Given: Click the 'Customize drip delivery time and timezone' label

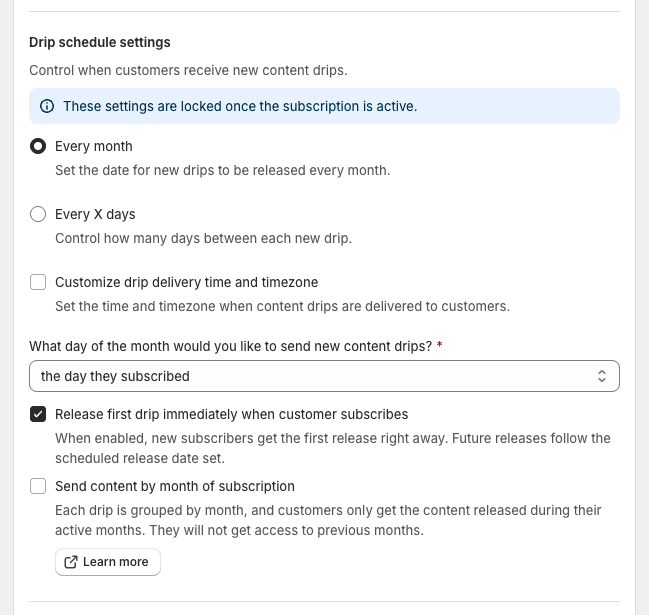Looking at the screenshot, I should coord(186,282).
